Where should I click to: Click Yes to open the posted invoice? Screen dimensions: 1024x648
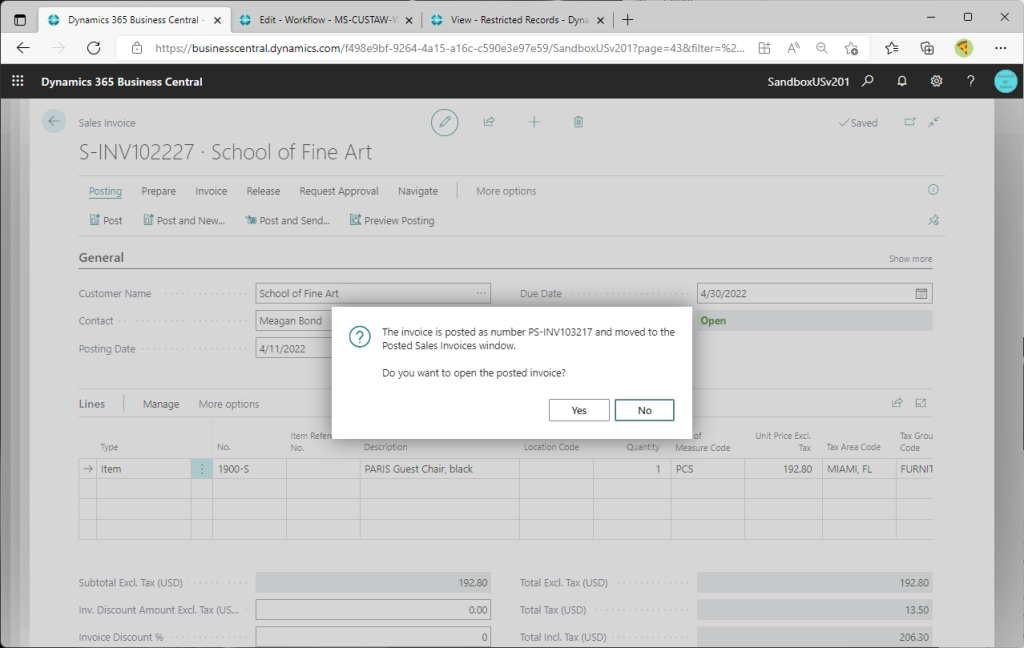point(579,410)
